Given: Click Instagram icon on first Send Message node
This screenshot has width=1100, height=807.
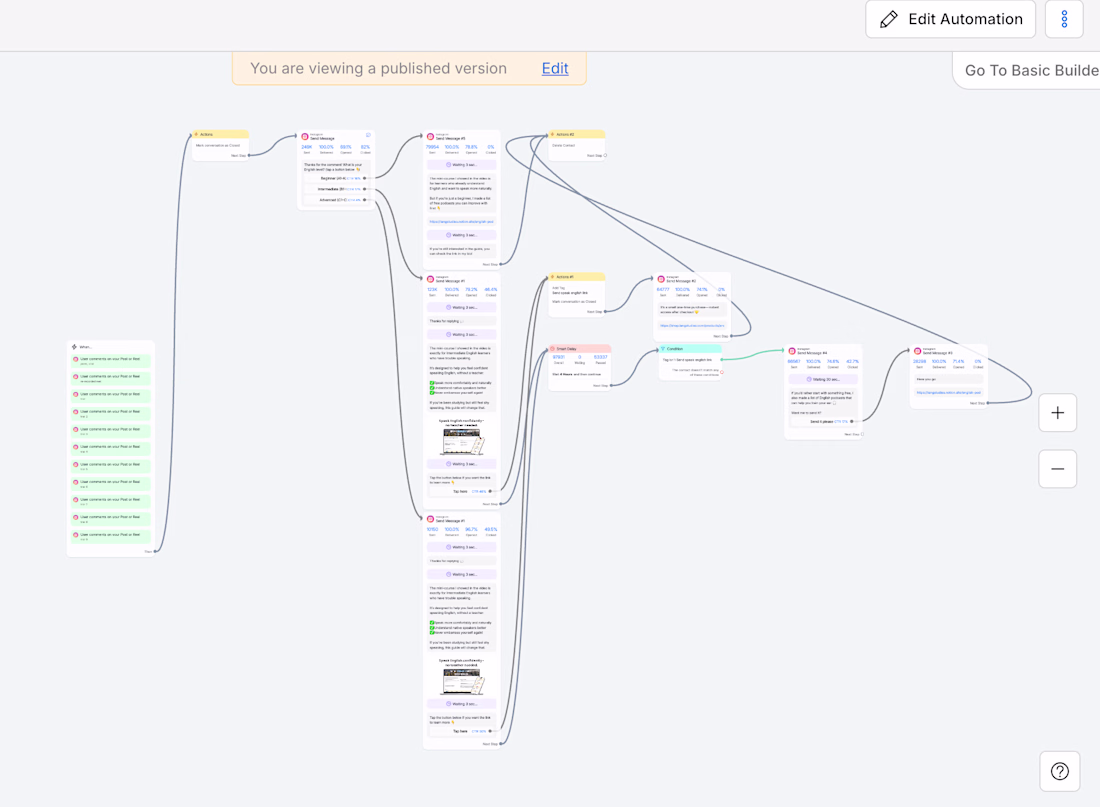Looking at the screenshot, I should click(304, 137).
